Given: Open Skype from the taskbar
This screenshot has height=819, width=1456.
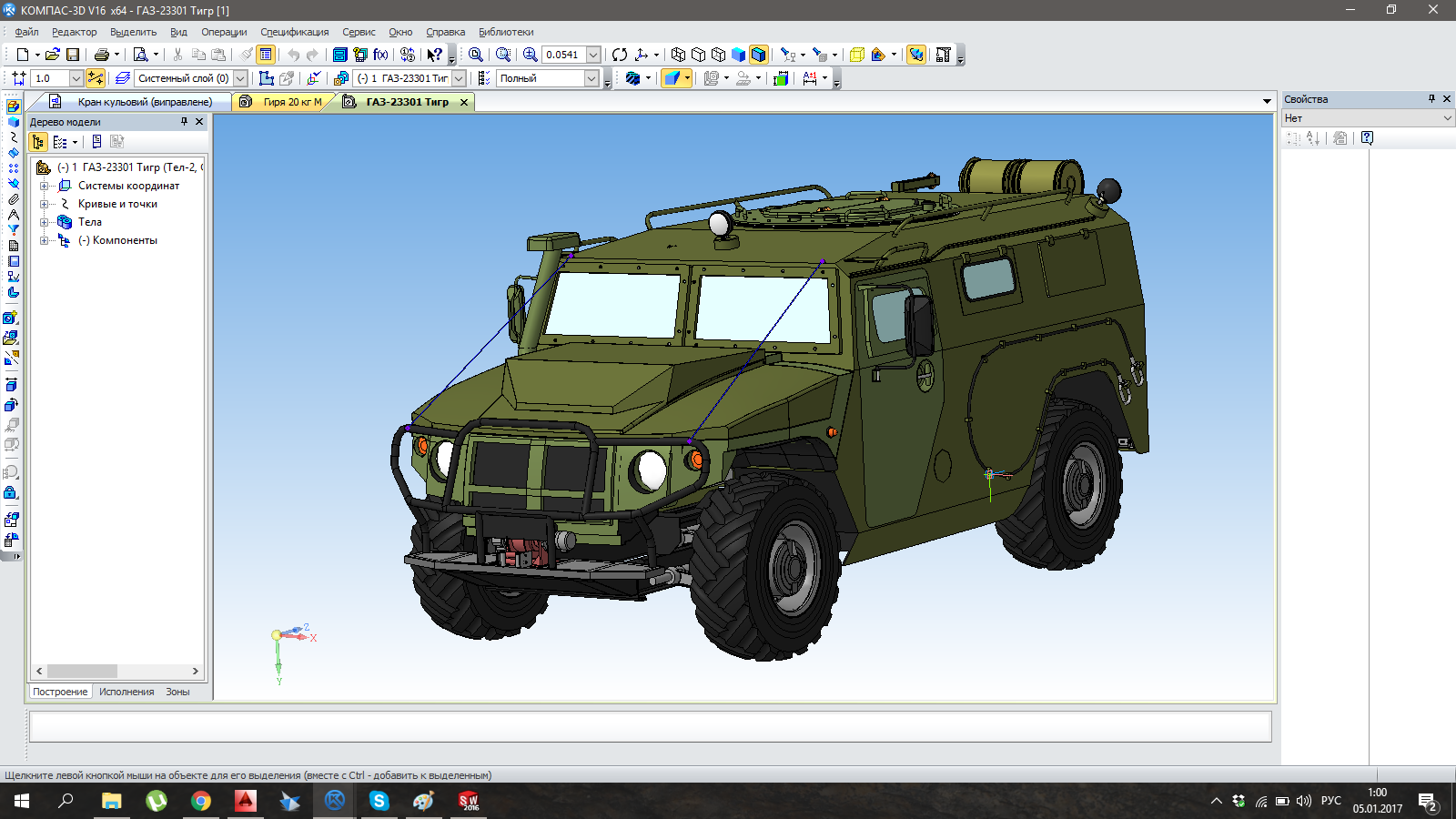Looking at the screenshot, I should [x=379, y=801].
